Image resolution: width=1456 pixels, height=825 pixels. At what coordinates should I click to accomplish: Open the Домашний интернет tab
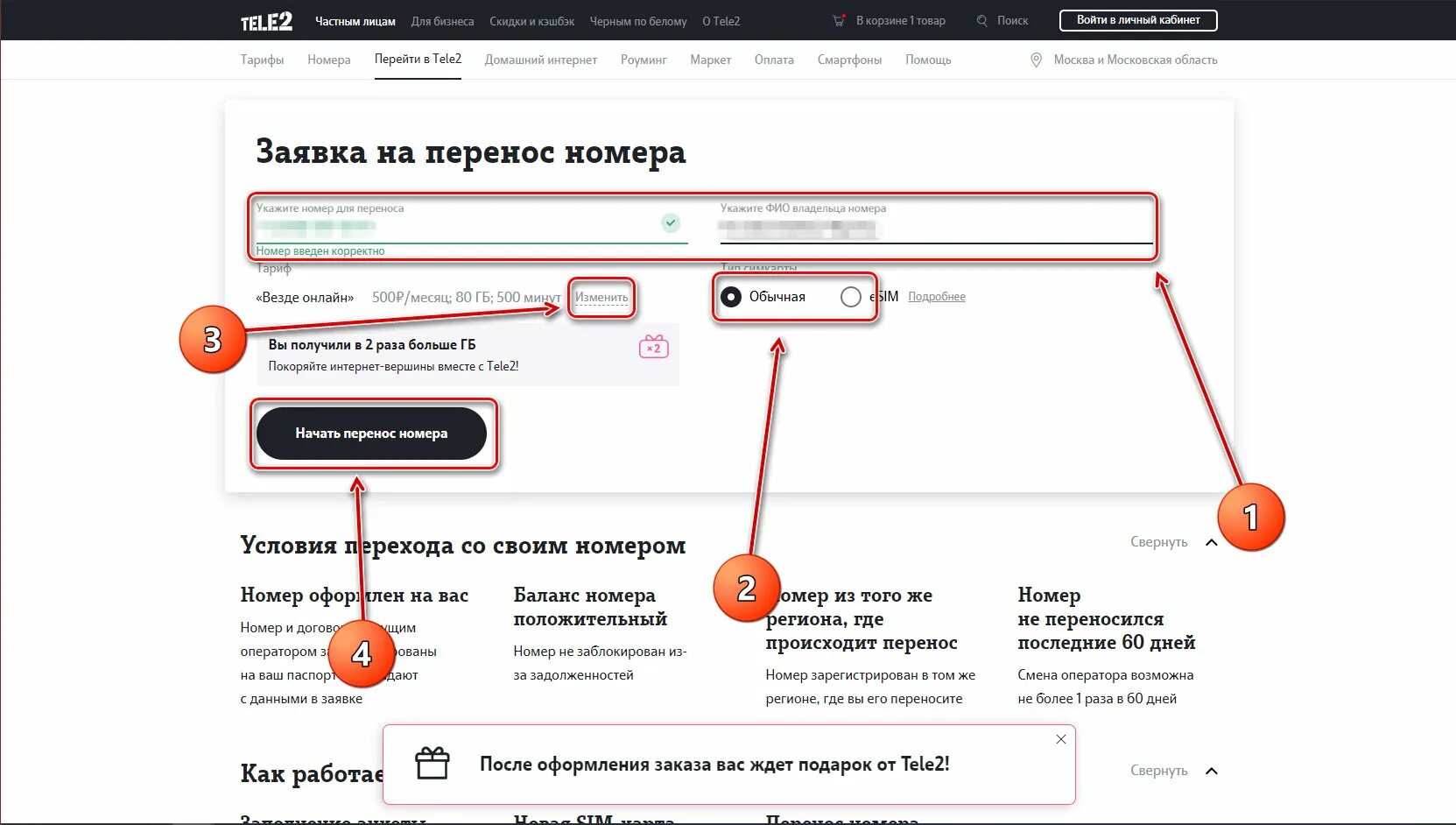(541, 60)
